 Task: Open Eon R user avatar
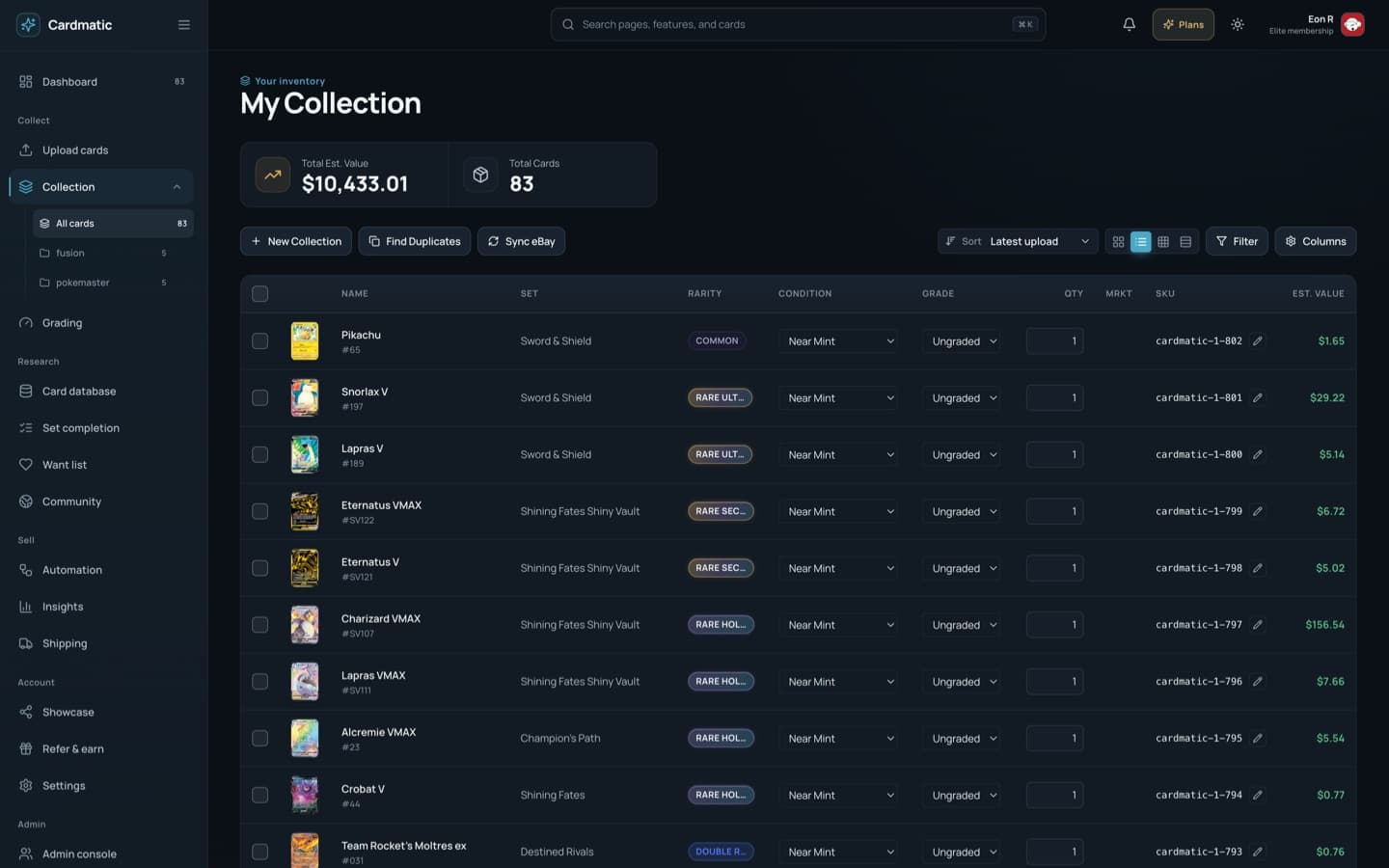click(x=1352, y=25)
